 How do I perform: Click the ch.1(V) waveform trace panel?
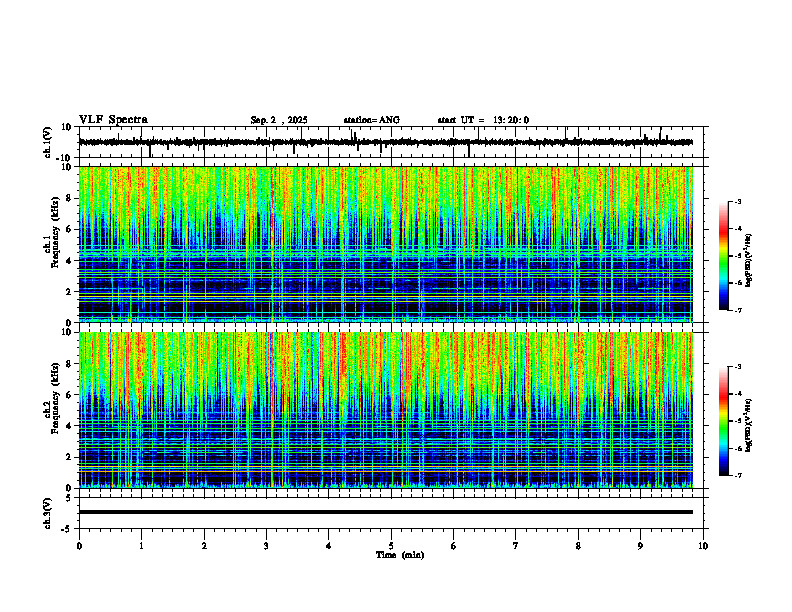click(x=393, y=142)
